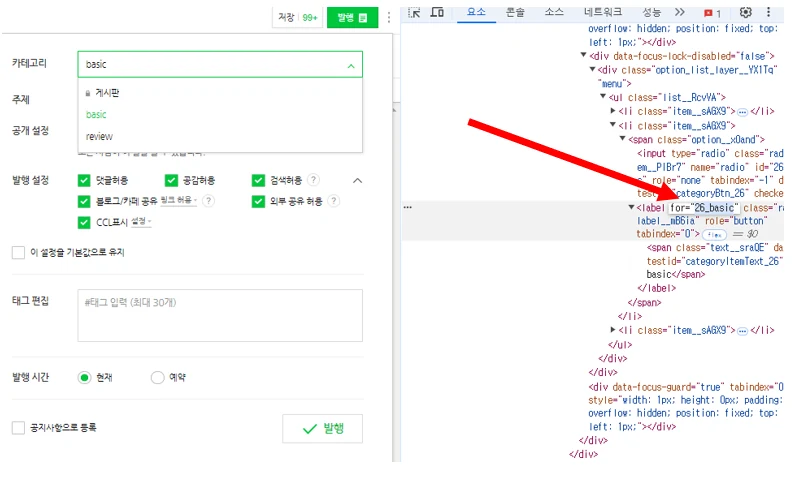
Task: Switch to the 요소 DevTools tab
Action: (476, 12)
